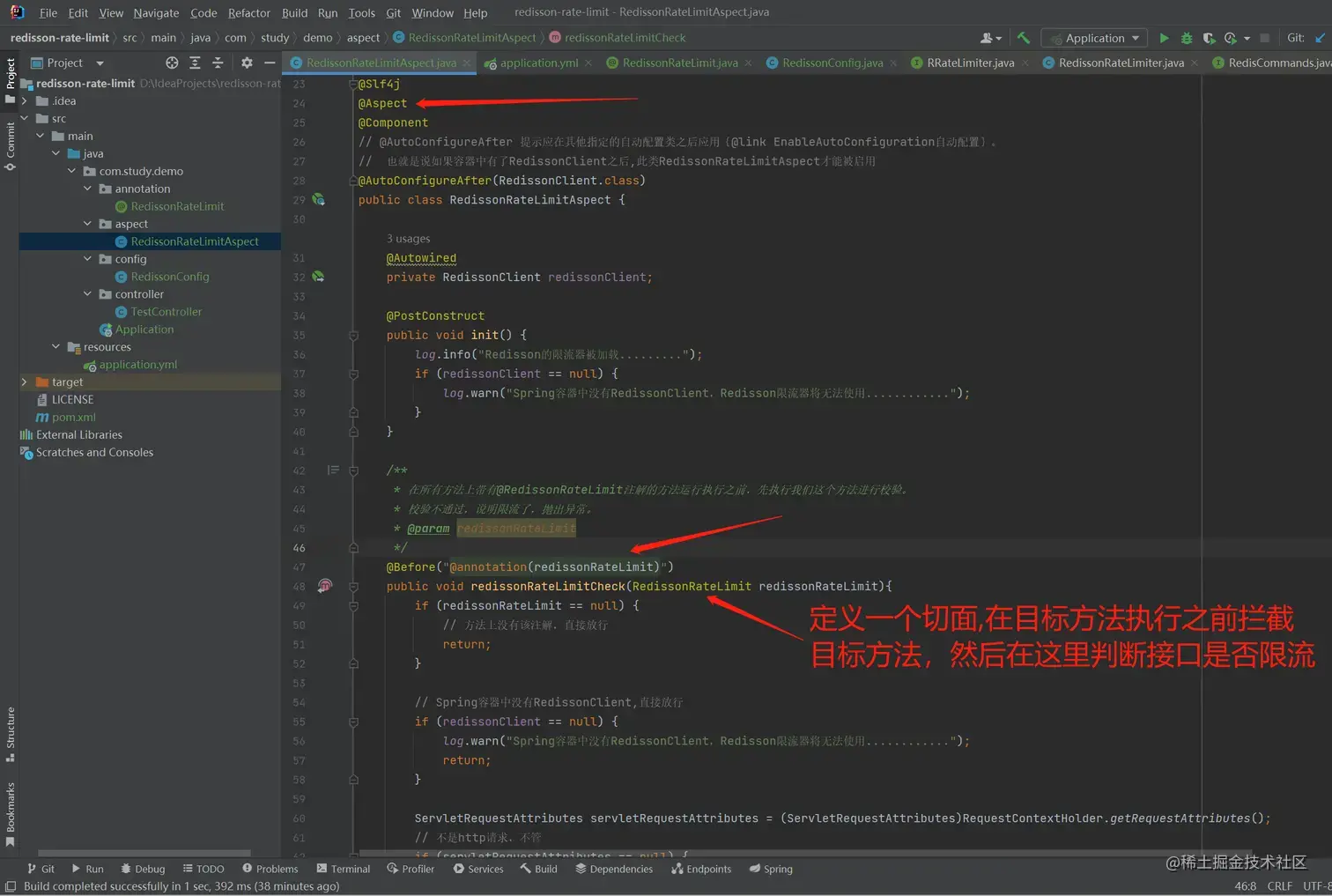The width and height of the screenshot is (1332, 896).
Task: Click gutter bean icon beside class declaration
Action: [318, 200]
